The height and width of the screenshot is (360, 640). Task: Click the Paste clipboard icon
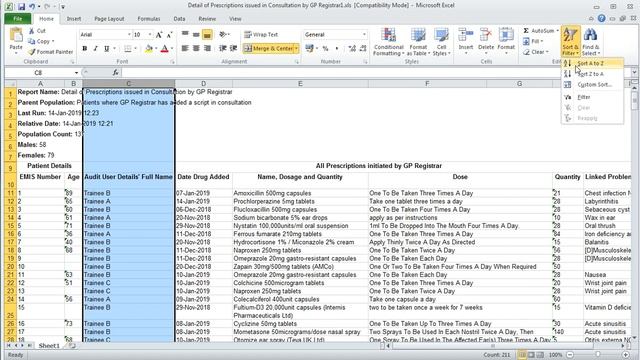pos(16,36)
